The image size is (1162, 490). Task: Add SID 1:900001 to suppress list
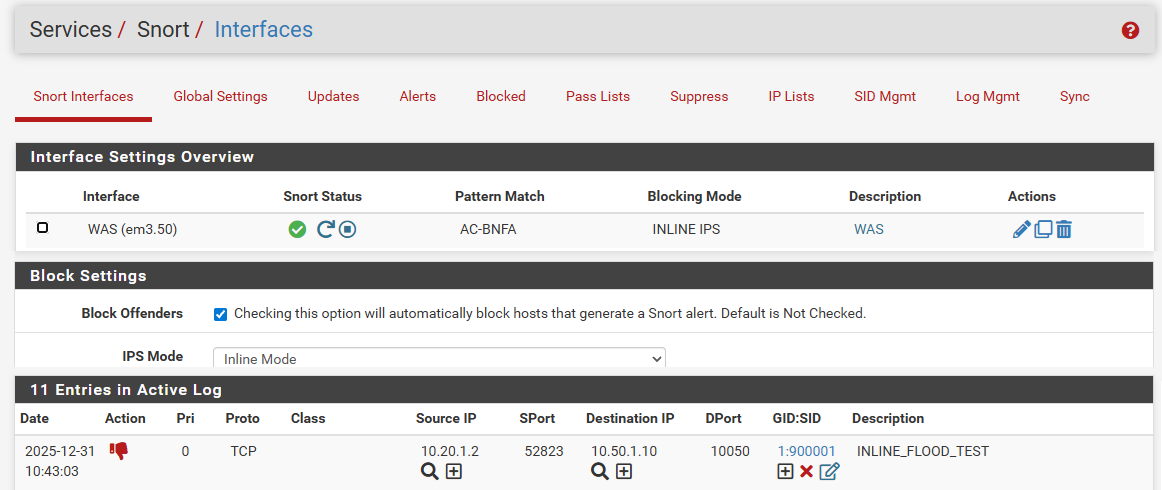tap(786, 471)
